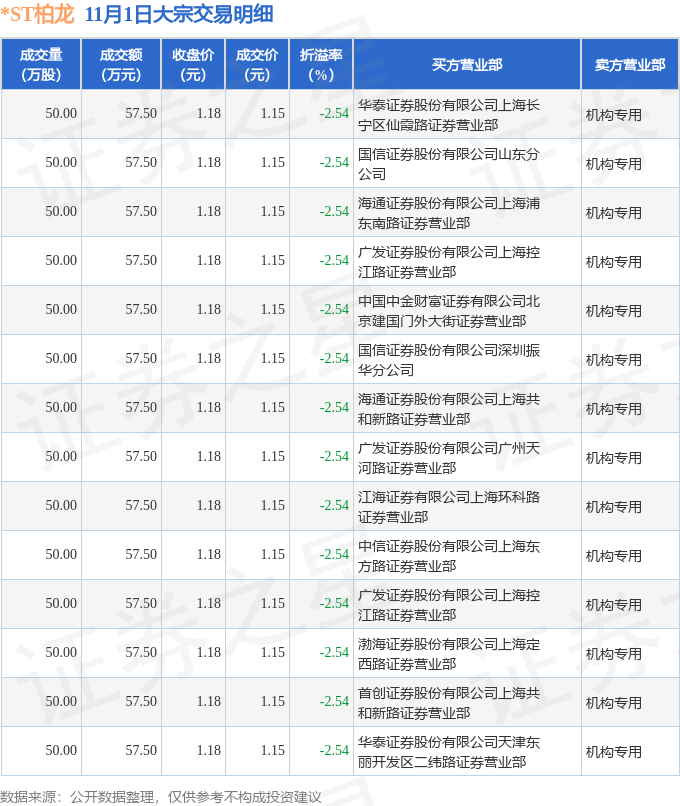Select buyer 中国中金财富证券北京建国门外大街营业部
The image size is (680, 806).
pos(449,310)
